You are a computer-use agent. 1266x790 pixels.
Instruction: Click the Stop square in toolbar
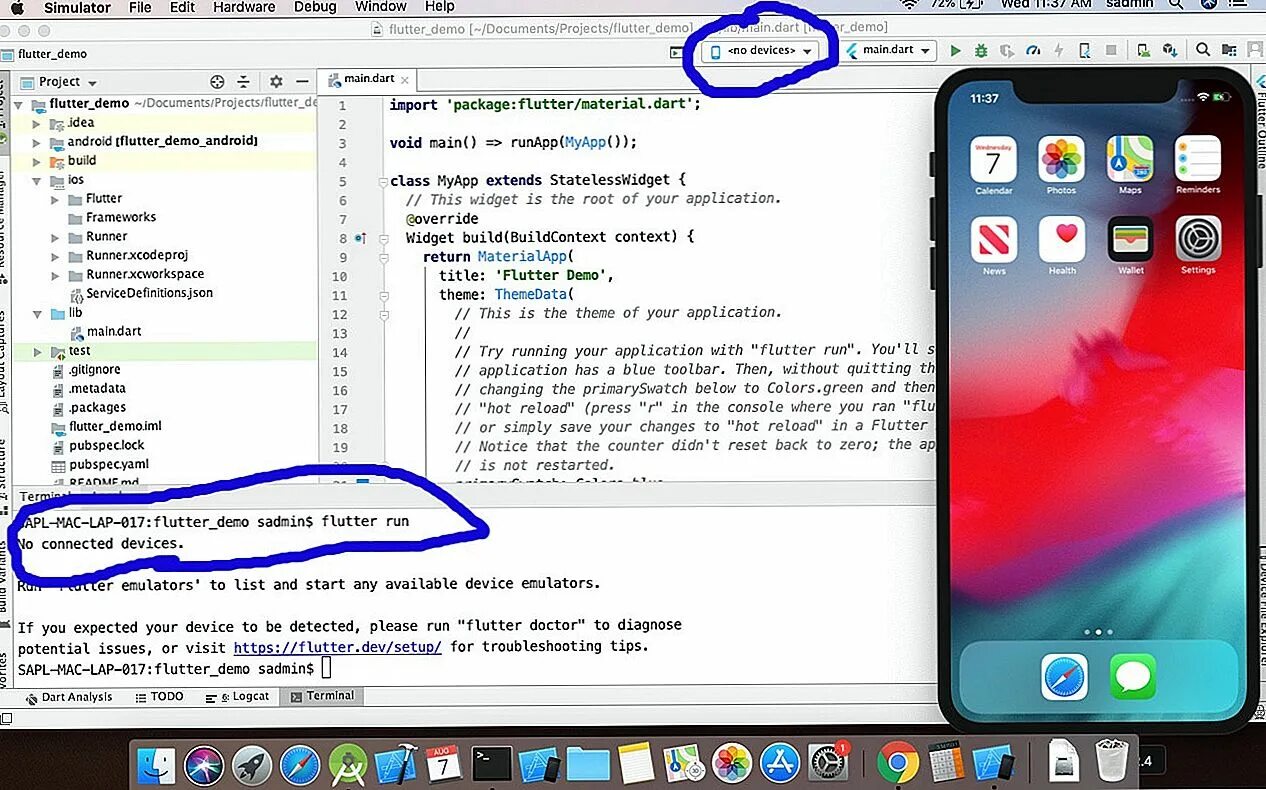(x=1111, y=50)
